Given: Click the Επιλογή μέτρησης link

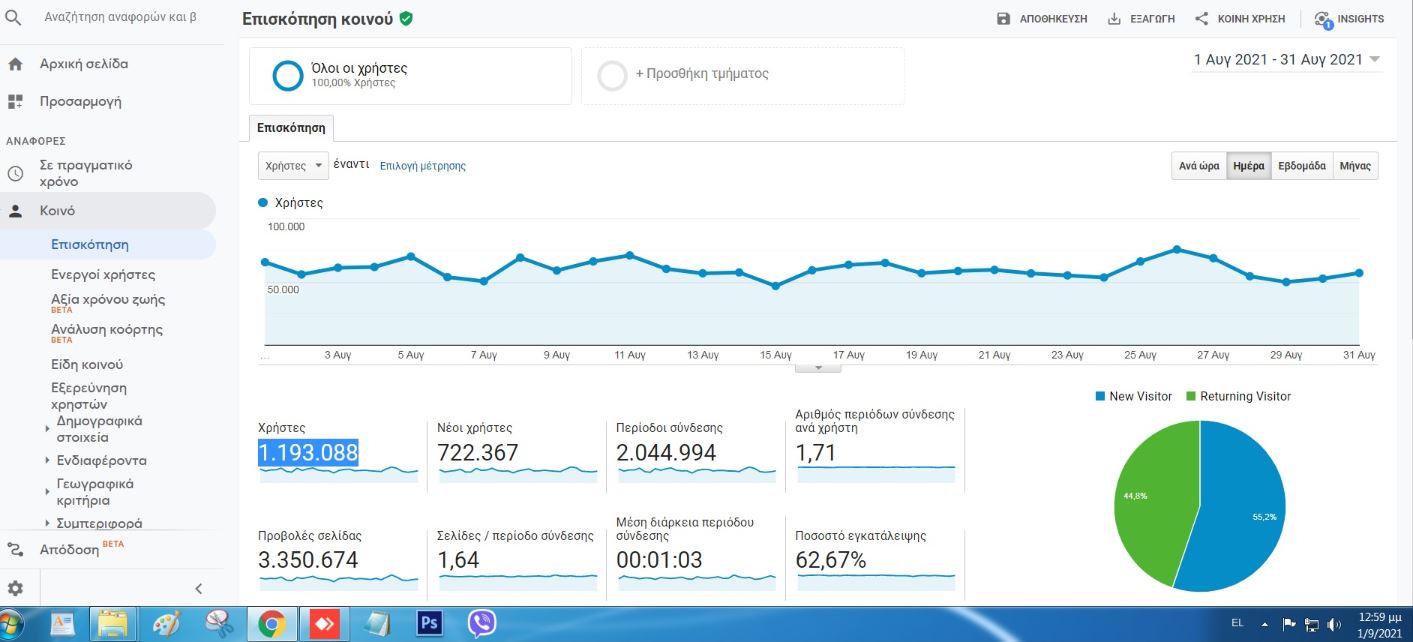Looking at the screenshot, I should click(x=423, y=166).
